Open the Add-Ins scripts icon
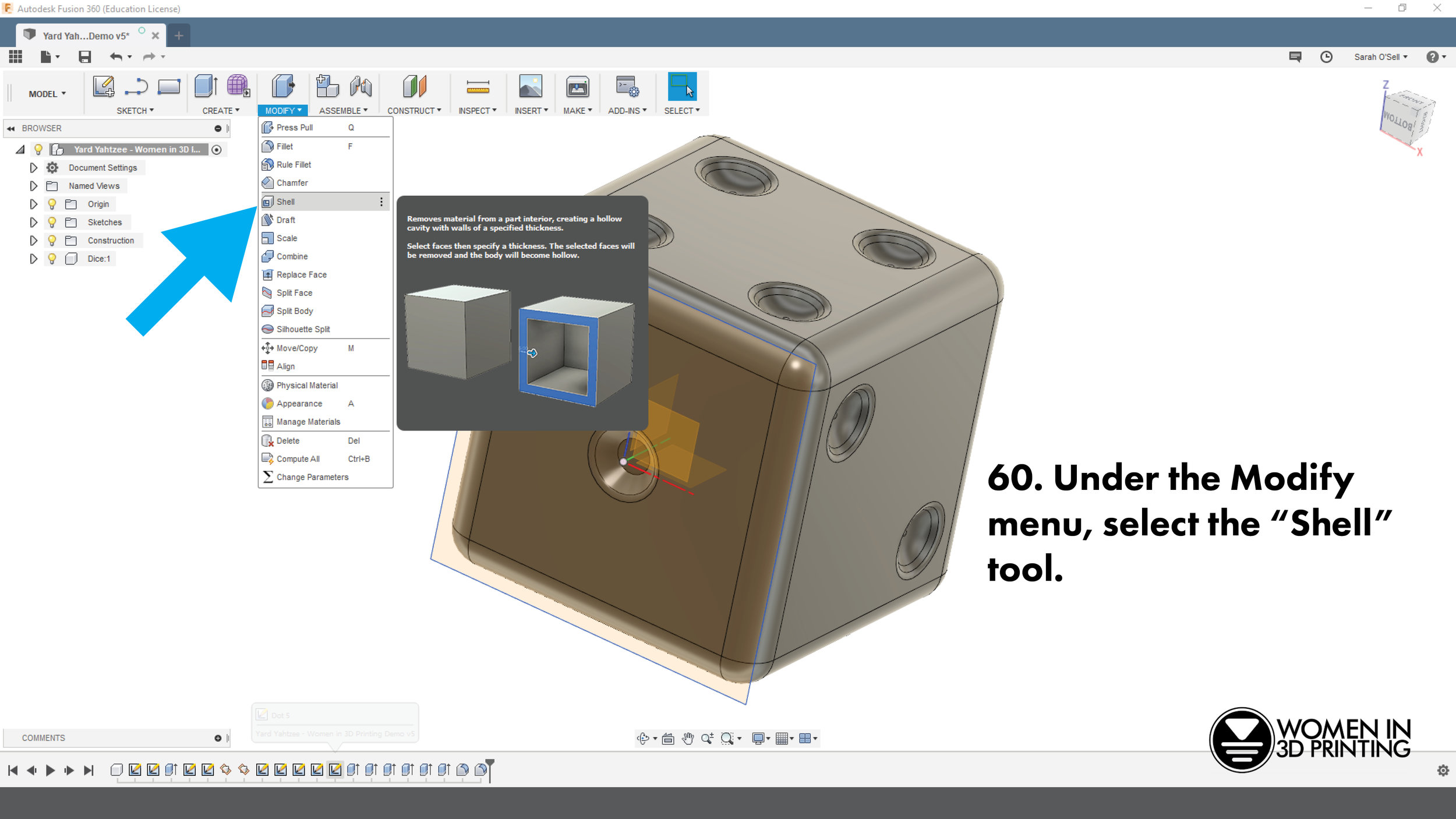The height and width of the screenshot is (819, 1456). click(x=627, y=87)
